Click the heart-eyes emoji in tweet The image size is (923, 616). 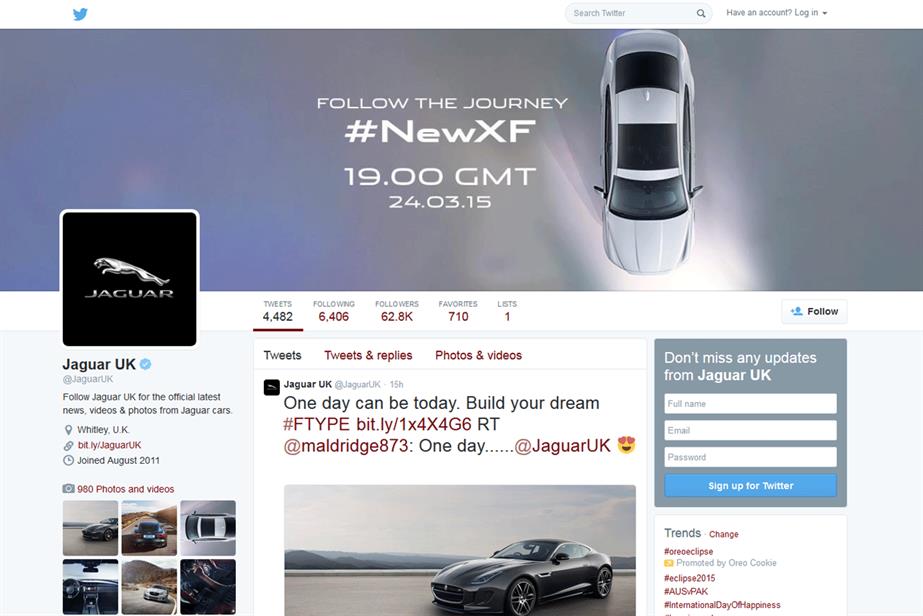[626, 445]
